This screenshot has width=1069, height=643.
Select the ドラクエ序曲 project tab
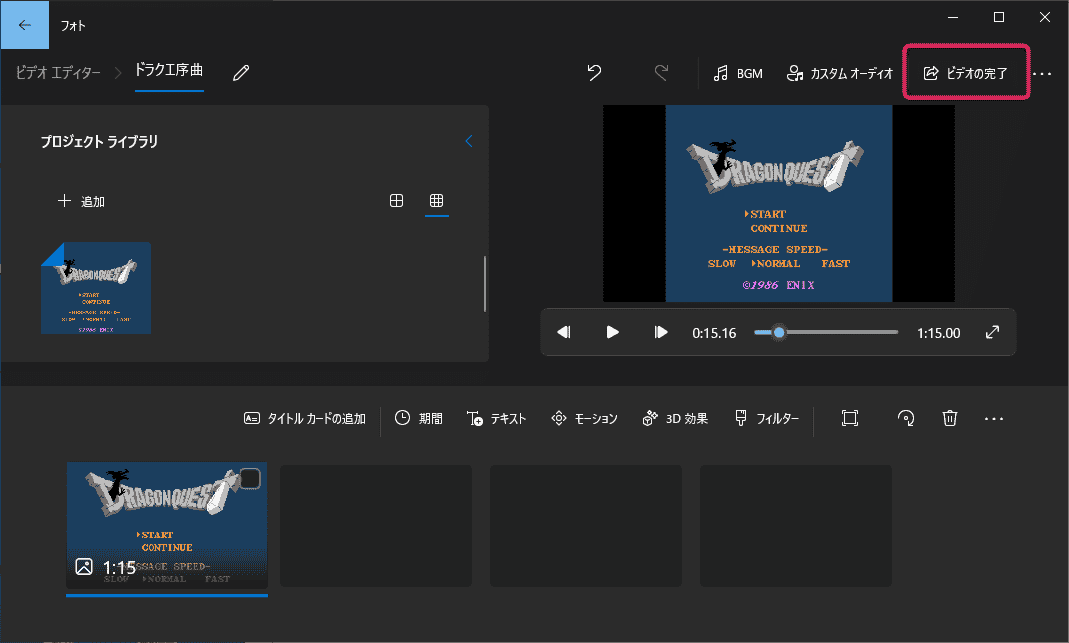click(x=168, y=72)
